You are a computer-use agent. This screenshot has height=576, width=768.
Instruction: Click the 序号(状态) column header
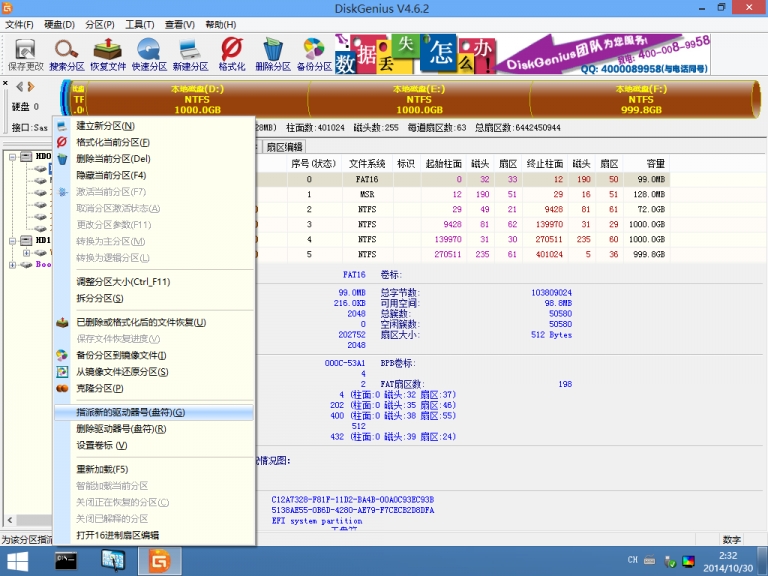pyautogui.click(x=313, y=164)
